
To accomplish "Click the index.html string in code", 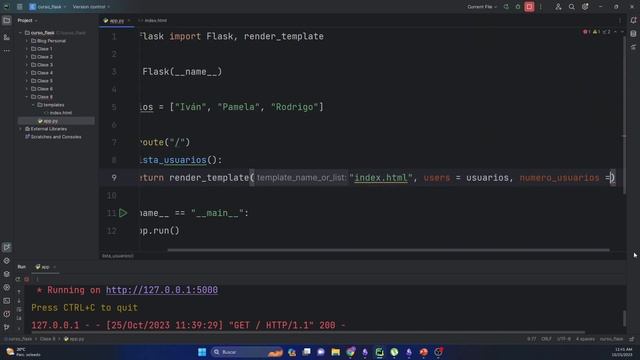I will click(381, 178).
